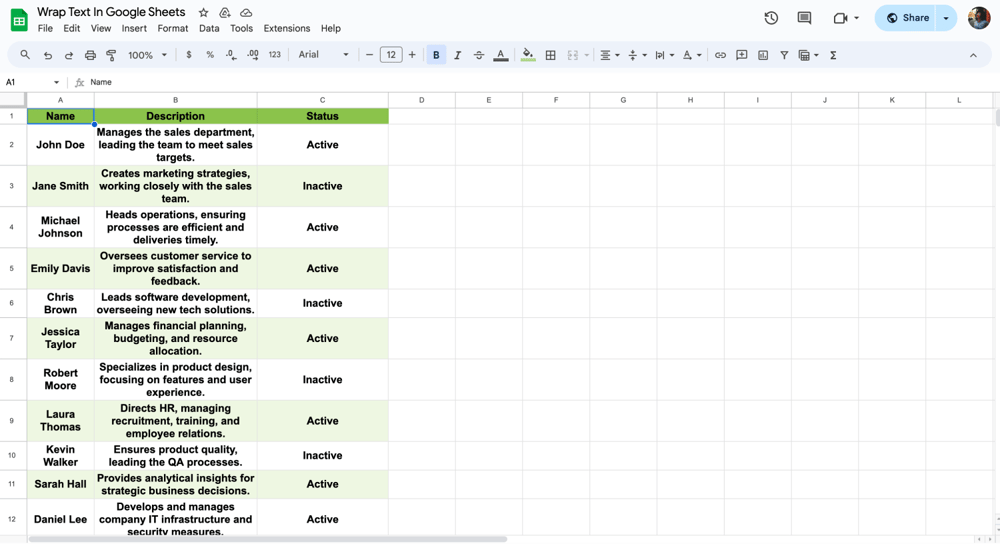Open the Extensions menu

point(287,29)
